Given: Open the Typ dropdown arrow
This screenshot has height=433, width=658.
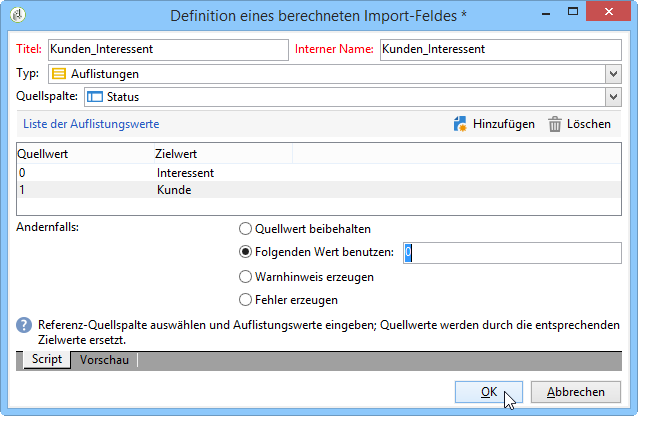Looking at the screenshot, I should click(x=613, y=74).
